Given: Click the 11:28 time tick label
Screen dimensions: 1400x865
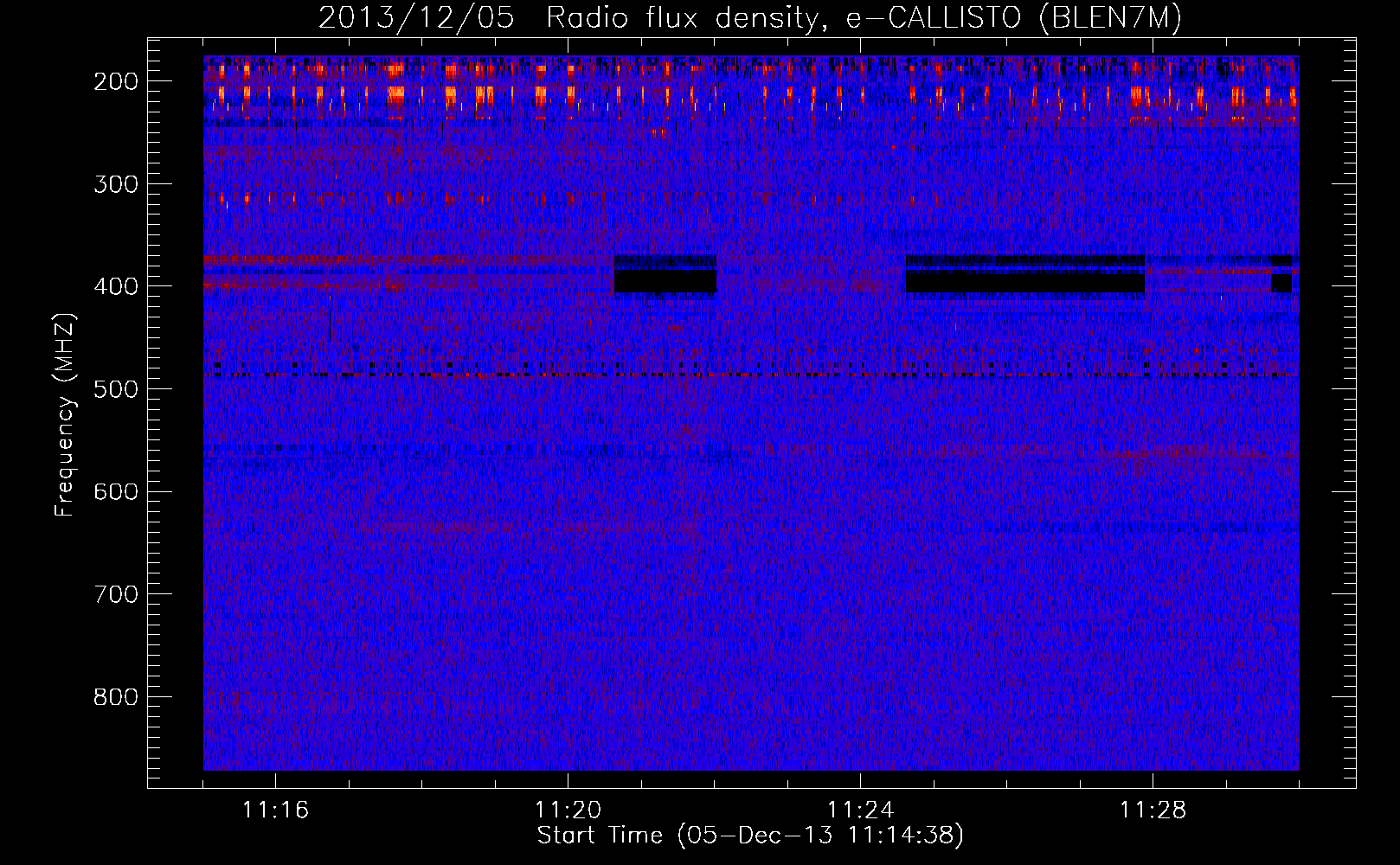Looking at the screenshot, I should [1153, 810].
